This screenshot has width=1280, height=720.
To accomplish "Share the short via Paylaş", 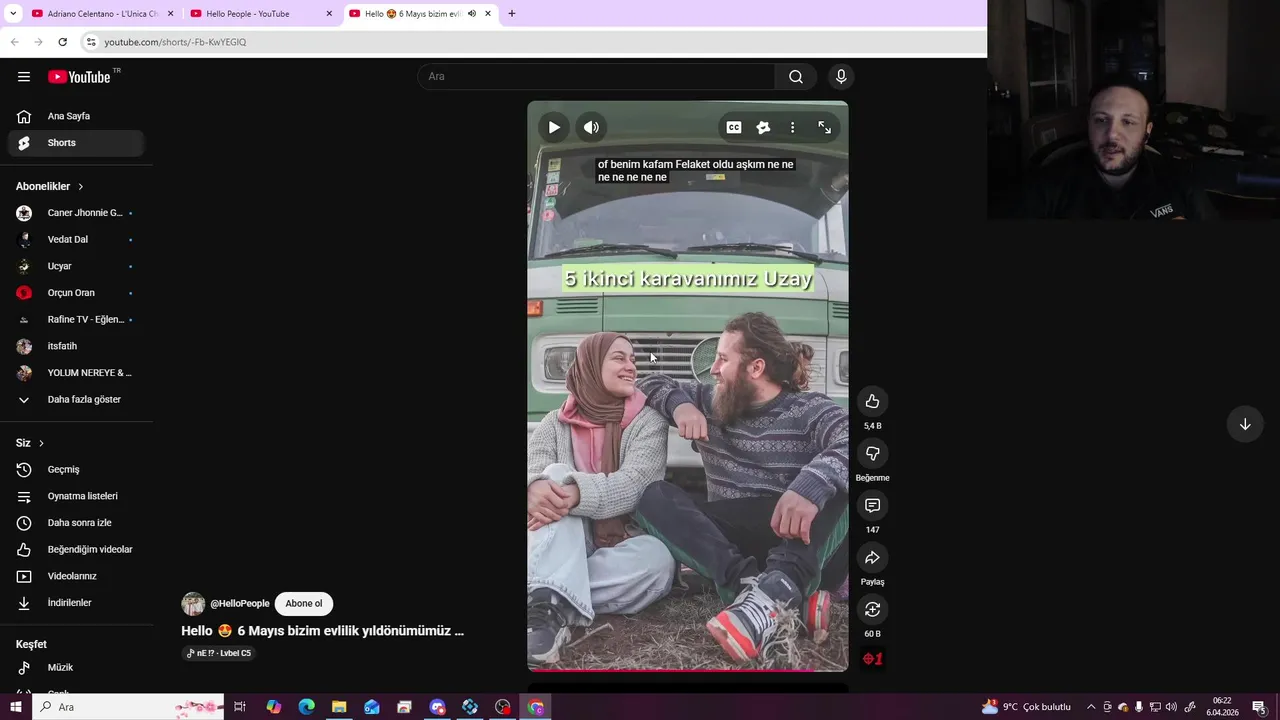I will pyautogui.click(x=872, y=557).
